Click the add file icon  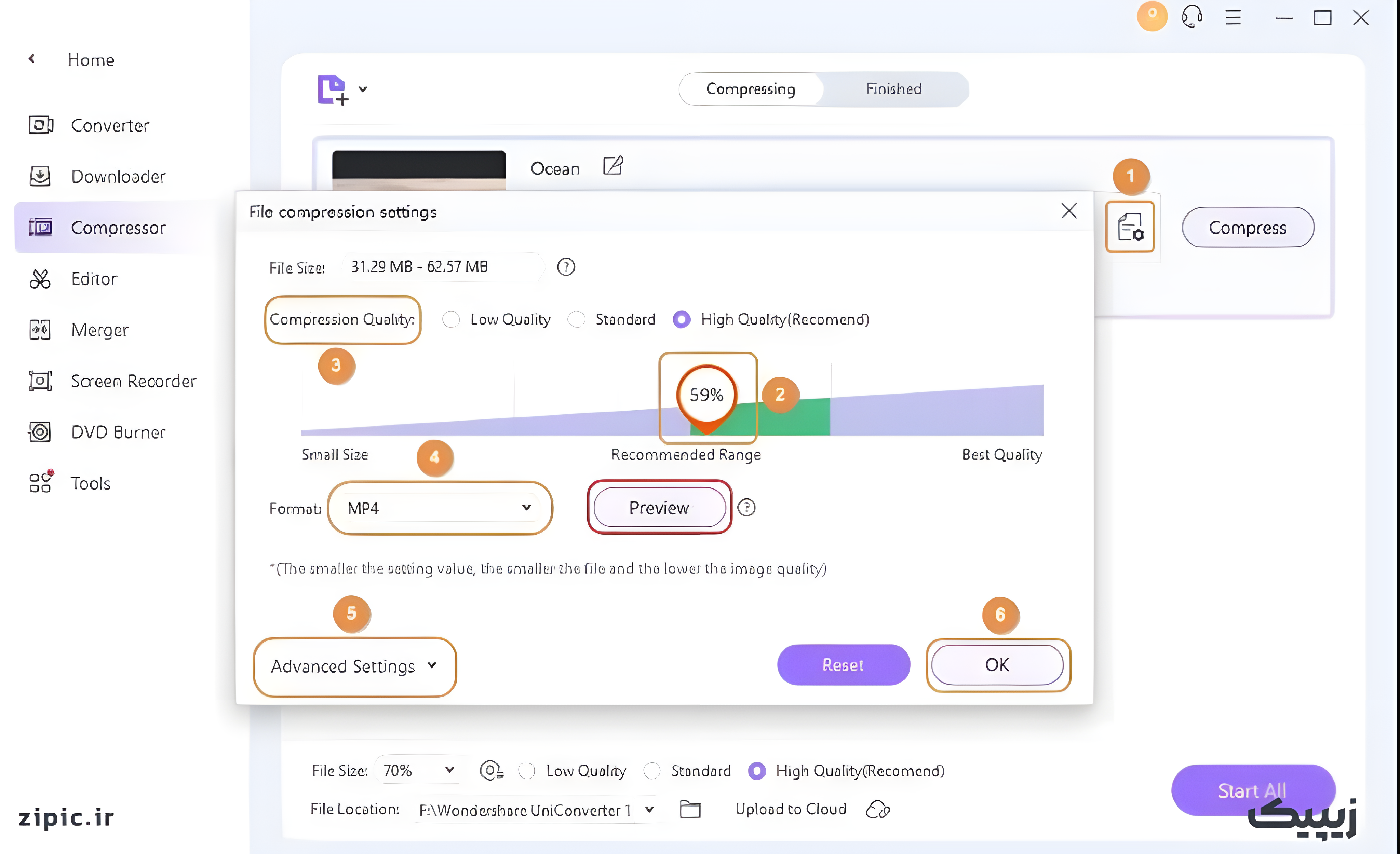pyautogui.click(x=332, y=90)
